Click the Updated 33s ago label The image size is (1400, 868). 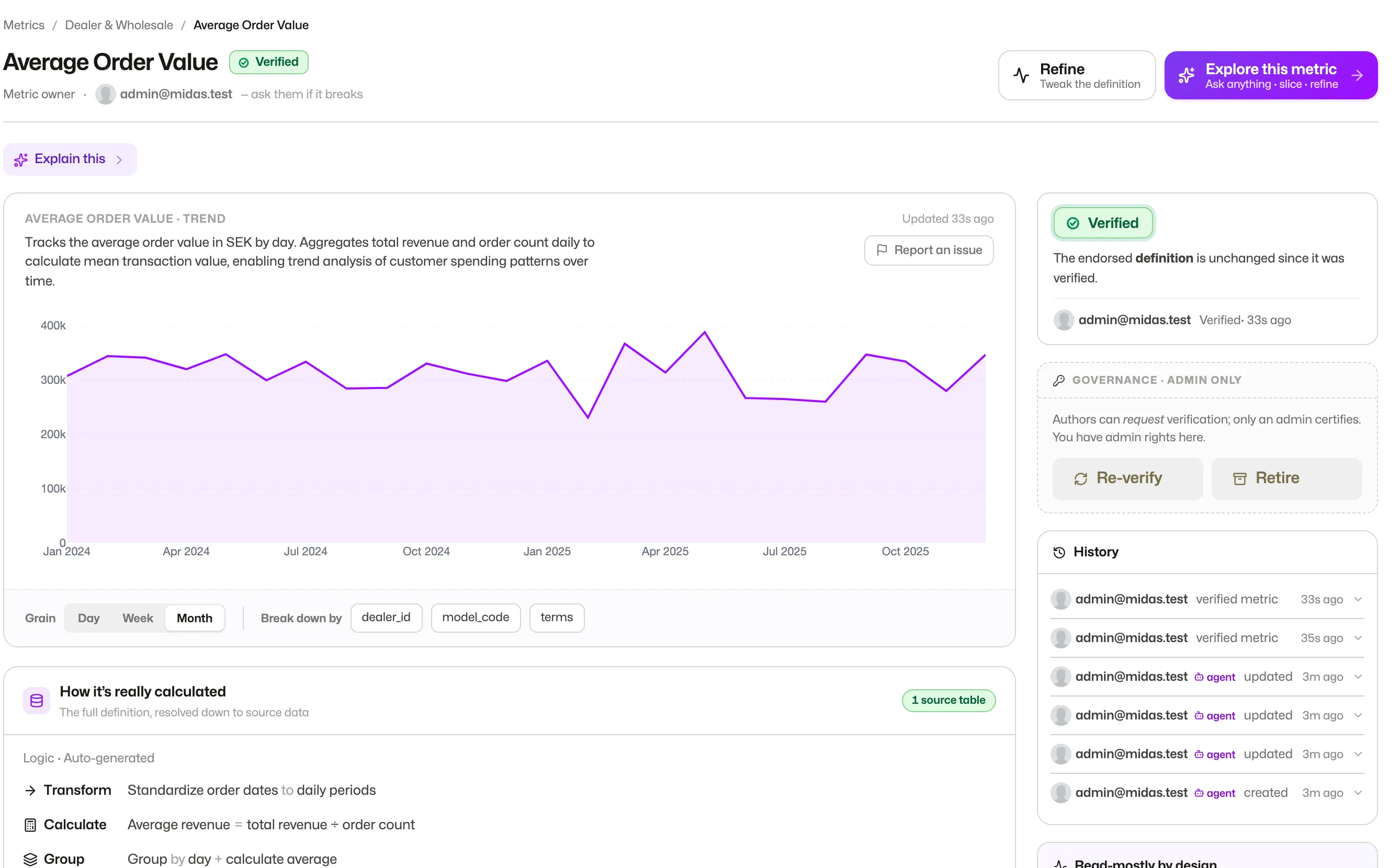[947, 219]
